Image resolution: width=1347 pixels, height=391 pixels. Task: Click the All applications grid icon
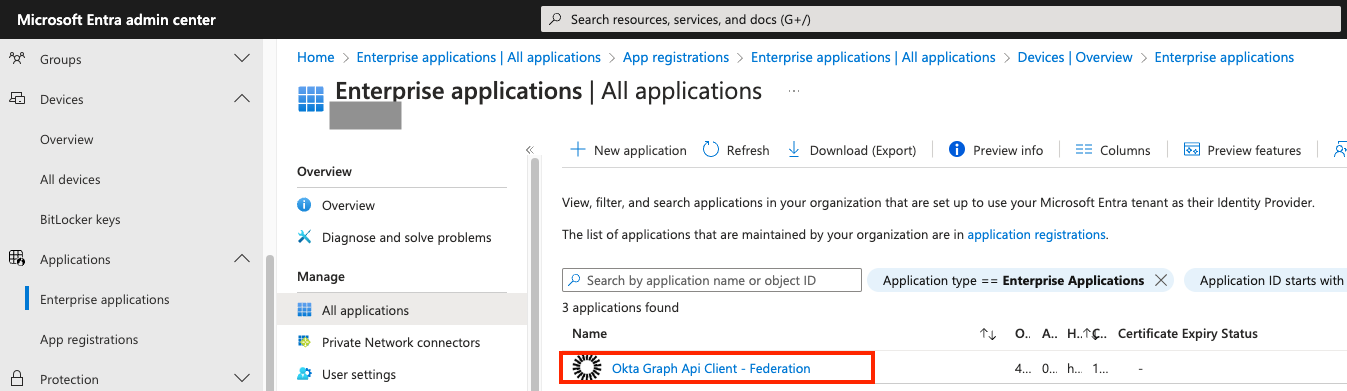(x=305, y=310)
